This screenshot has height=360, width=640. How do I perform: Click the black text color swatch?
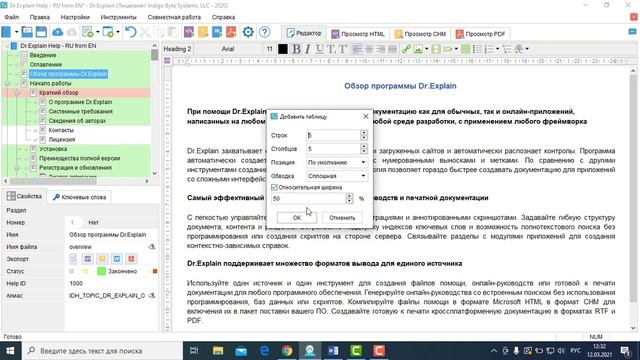click(x=282, y=49)
